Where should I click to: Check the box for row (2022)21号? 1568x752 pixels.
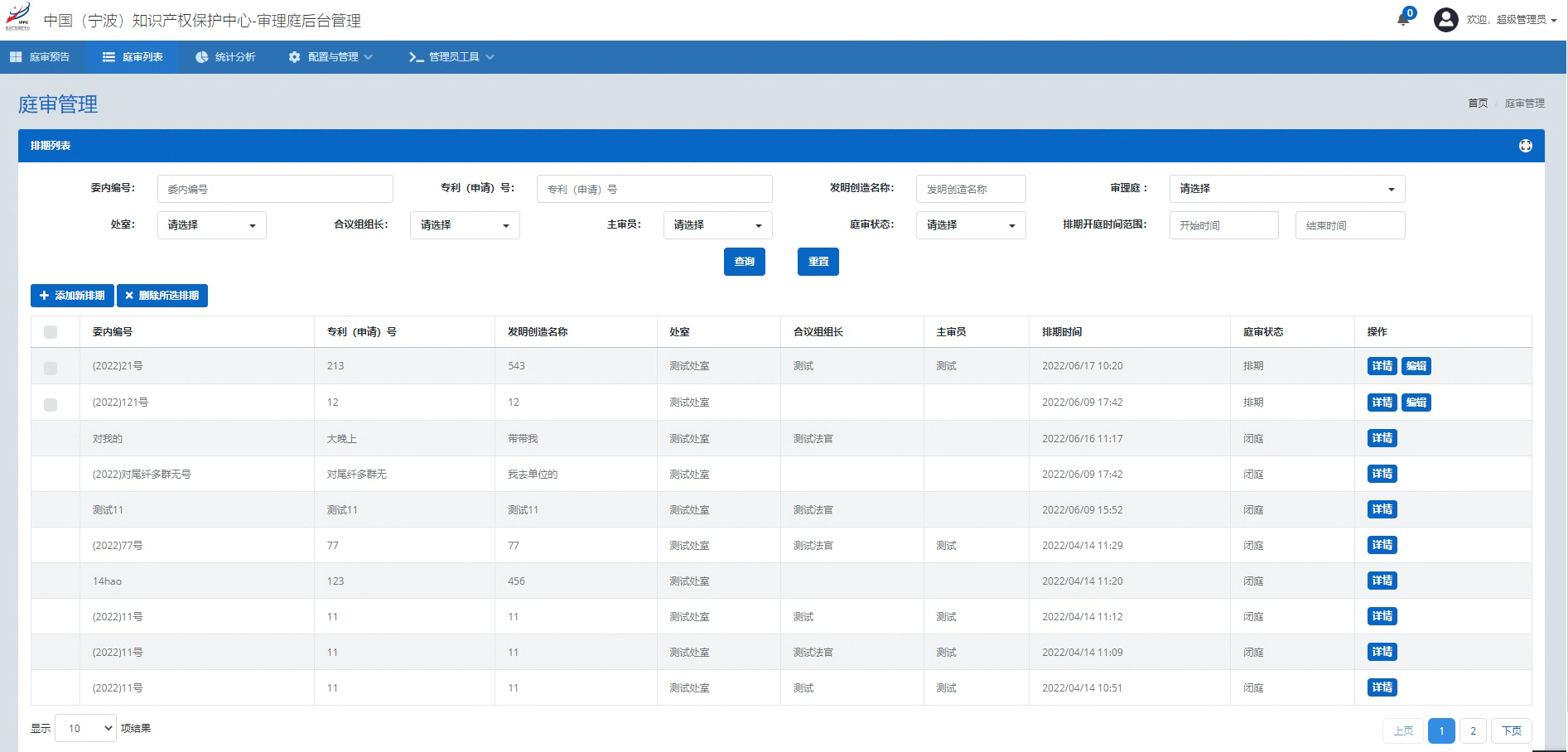(x=51, y=368)
